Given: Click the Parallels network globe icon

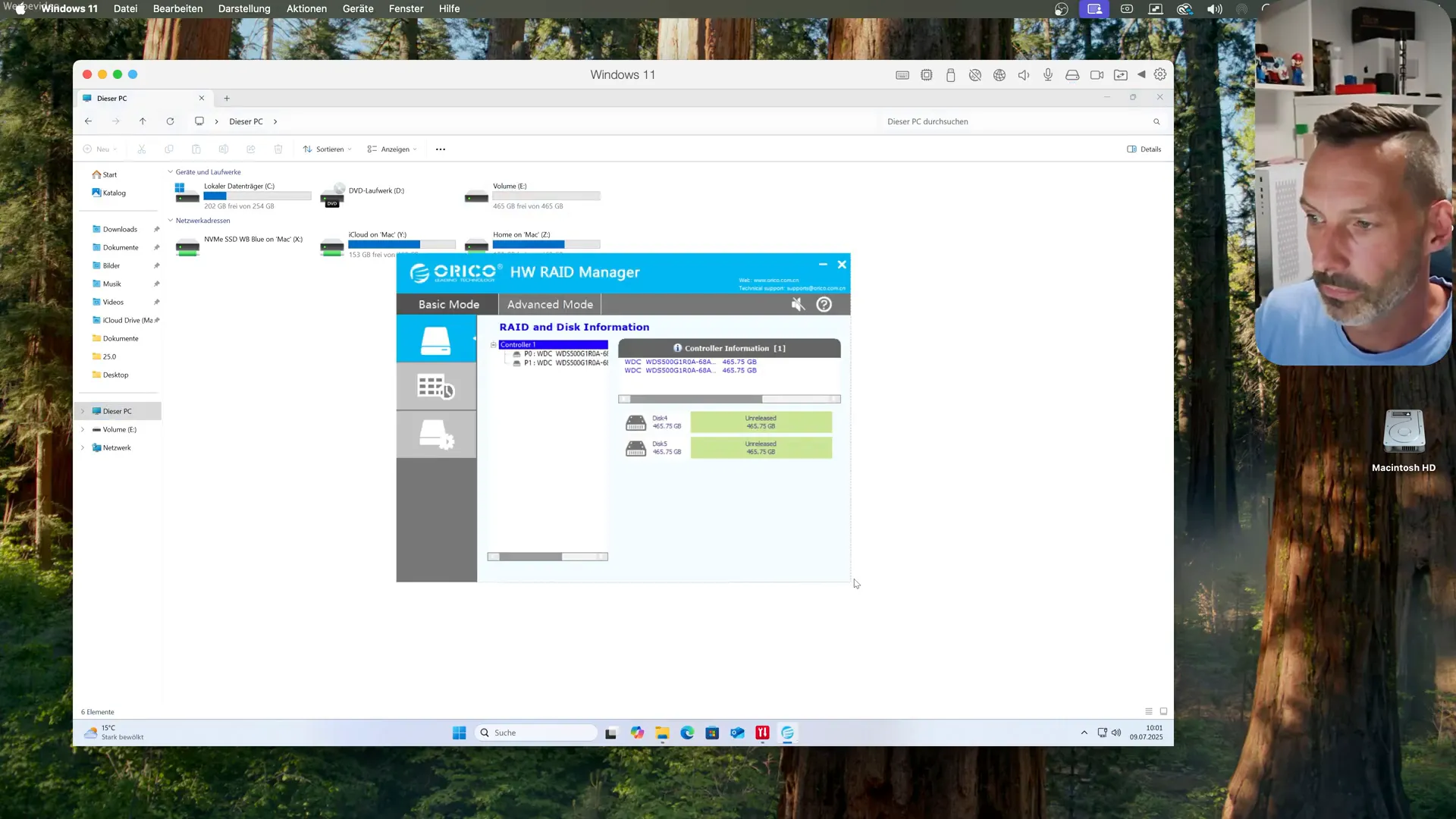Looking at the screenshot, I should (999, 75).
